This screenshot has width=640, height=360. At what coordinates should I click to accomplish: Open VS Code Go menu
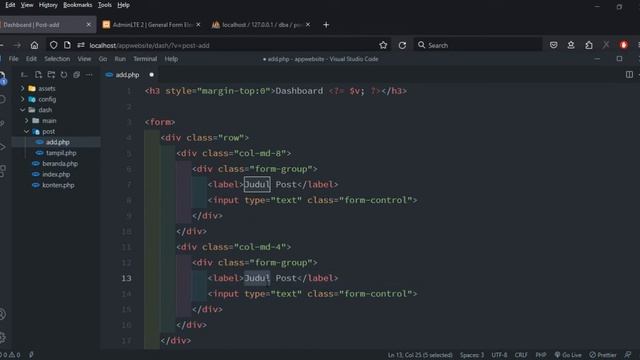(102, 59)
